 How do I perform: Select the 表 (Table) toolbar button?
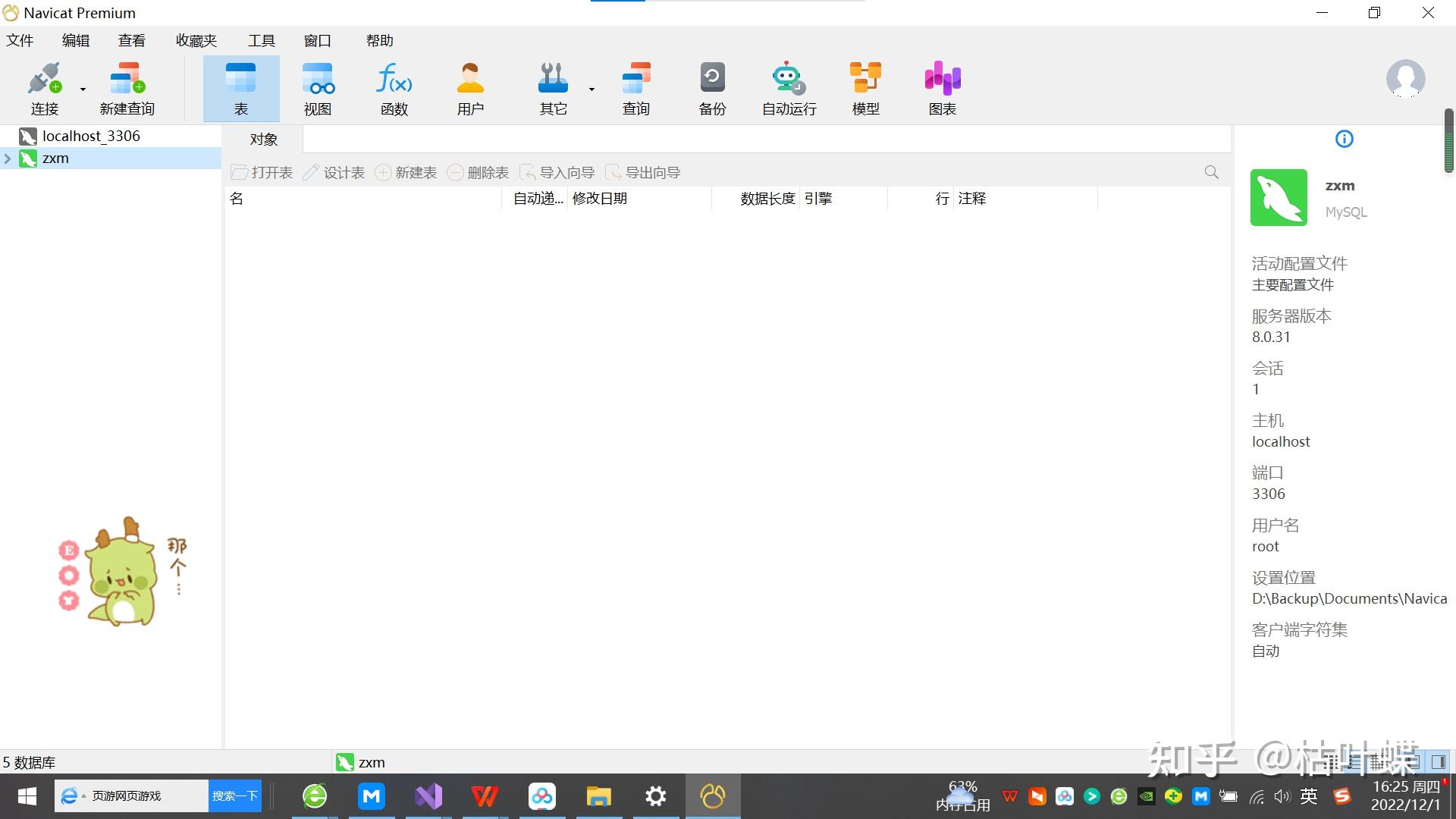[x=241, y=89]
